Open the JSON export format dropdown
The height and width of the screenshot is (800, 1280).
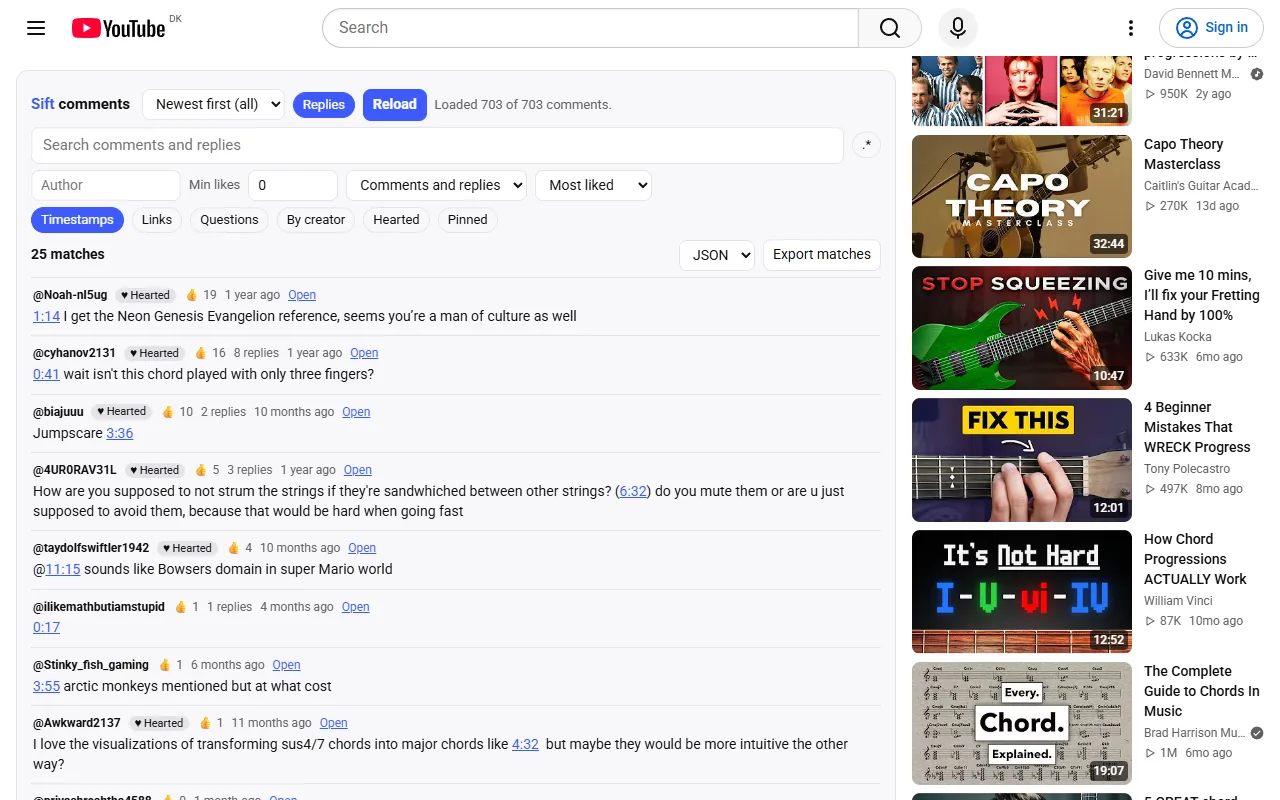click(x=717, y=255)
